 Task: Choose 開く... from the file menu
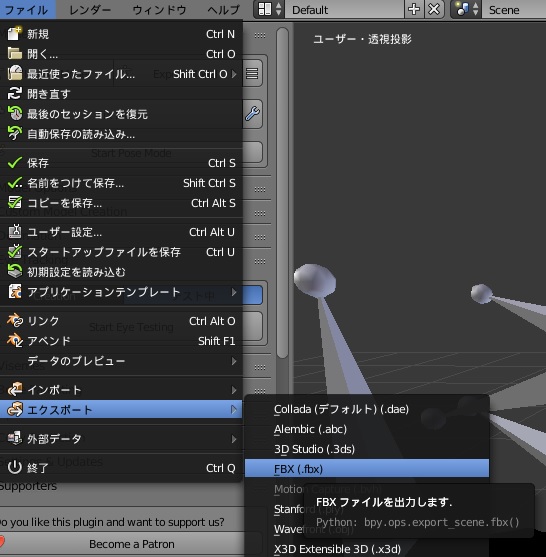tap(121, 54)
